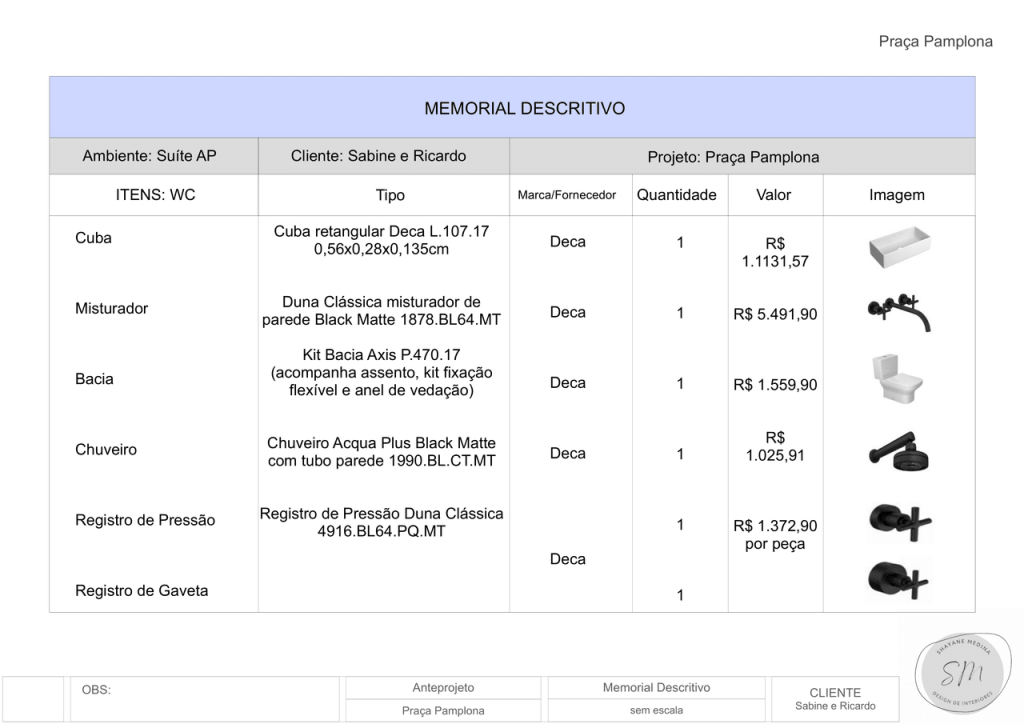This screenshot has height=724, width=1024.
Task: Select the Registro de Pressão valve image
Action: tap(897, 519)
